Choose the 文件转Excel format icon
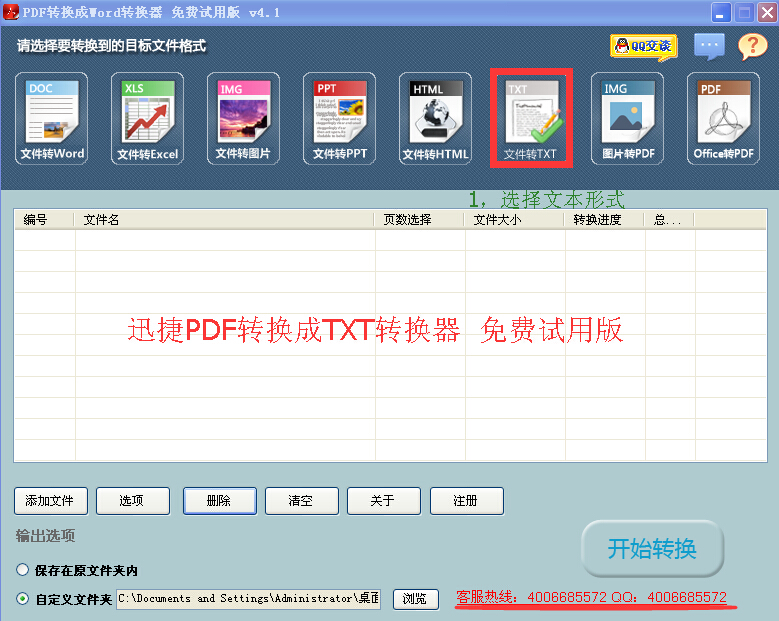The image size is (779, 621). tap(148, 118)
